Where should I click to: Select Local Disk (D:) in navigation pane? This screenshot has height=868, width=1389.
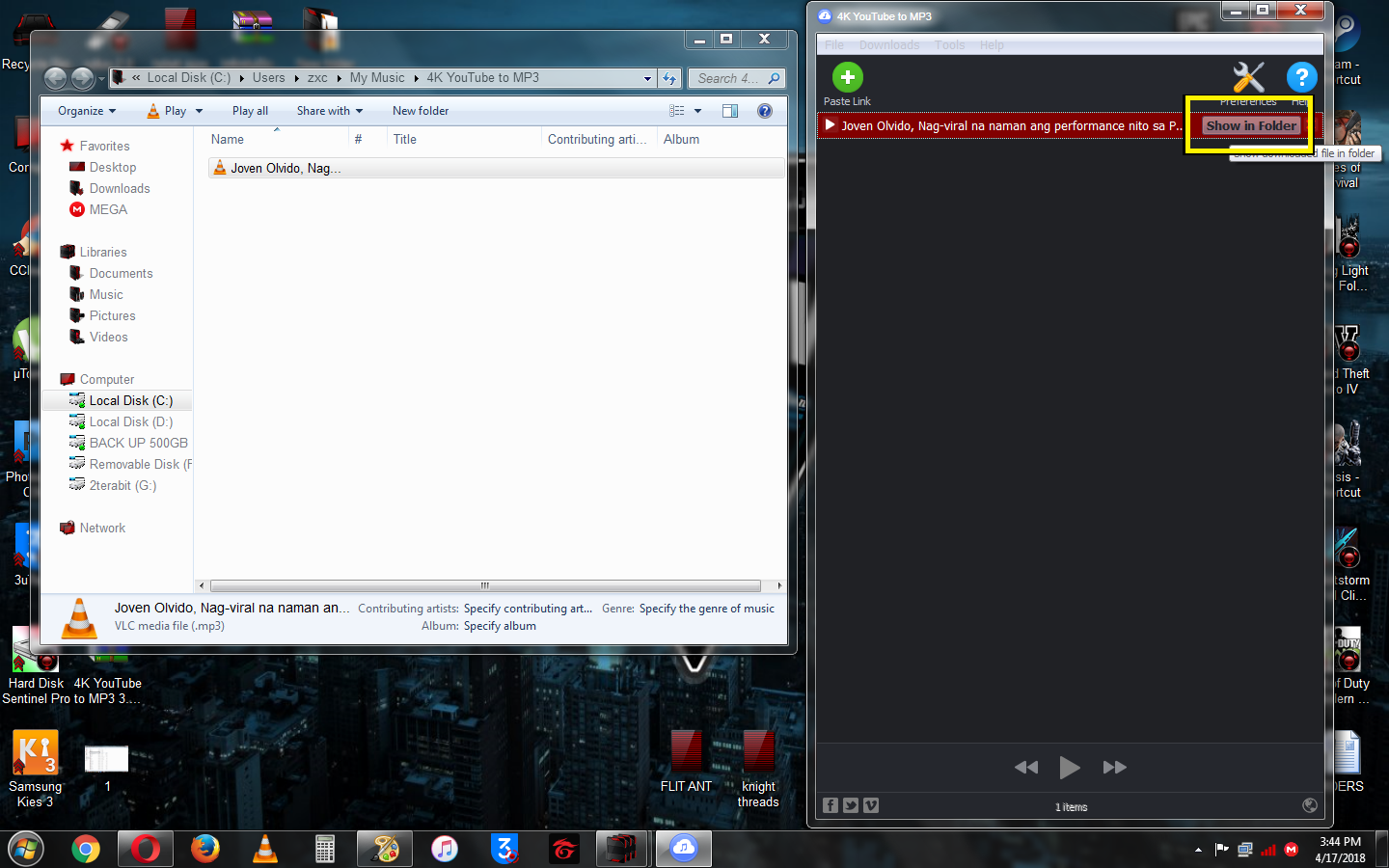pos(131,421)
